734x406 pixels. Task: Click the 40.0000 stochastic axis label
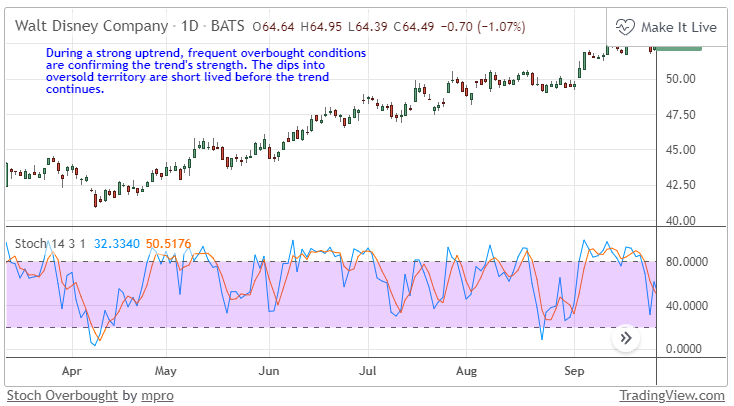point(687,306)
